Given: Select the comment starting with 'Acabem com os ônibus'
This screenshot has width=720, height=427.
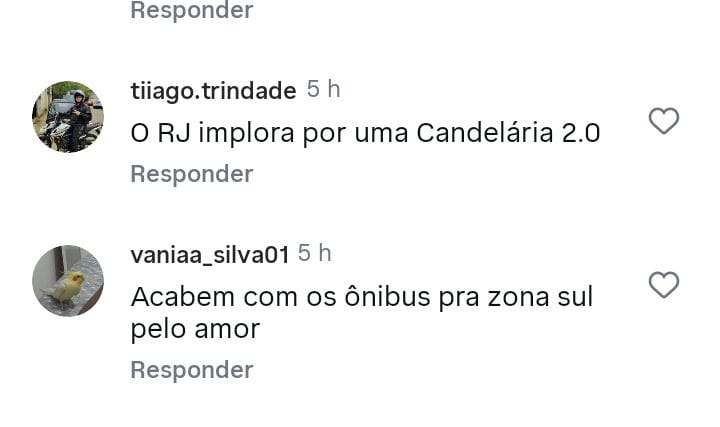Looking at the screenshot, I should (x=361, y=297).
